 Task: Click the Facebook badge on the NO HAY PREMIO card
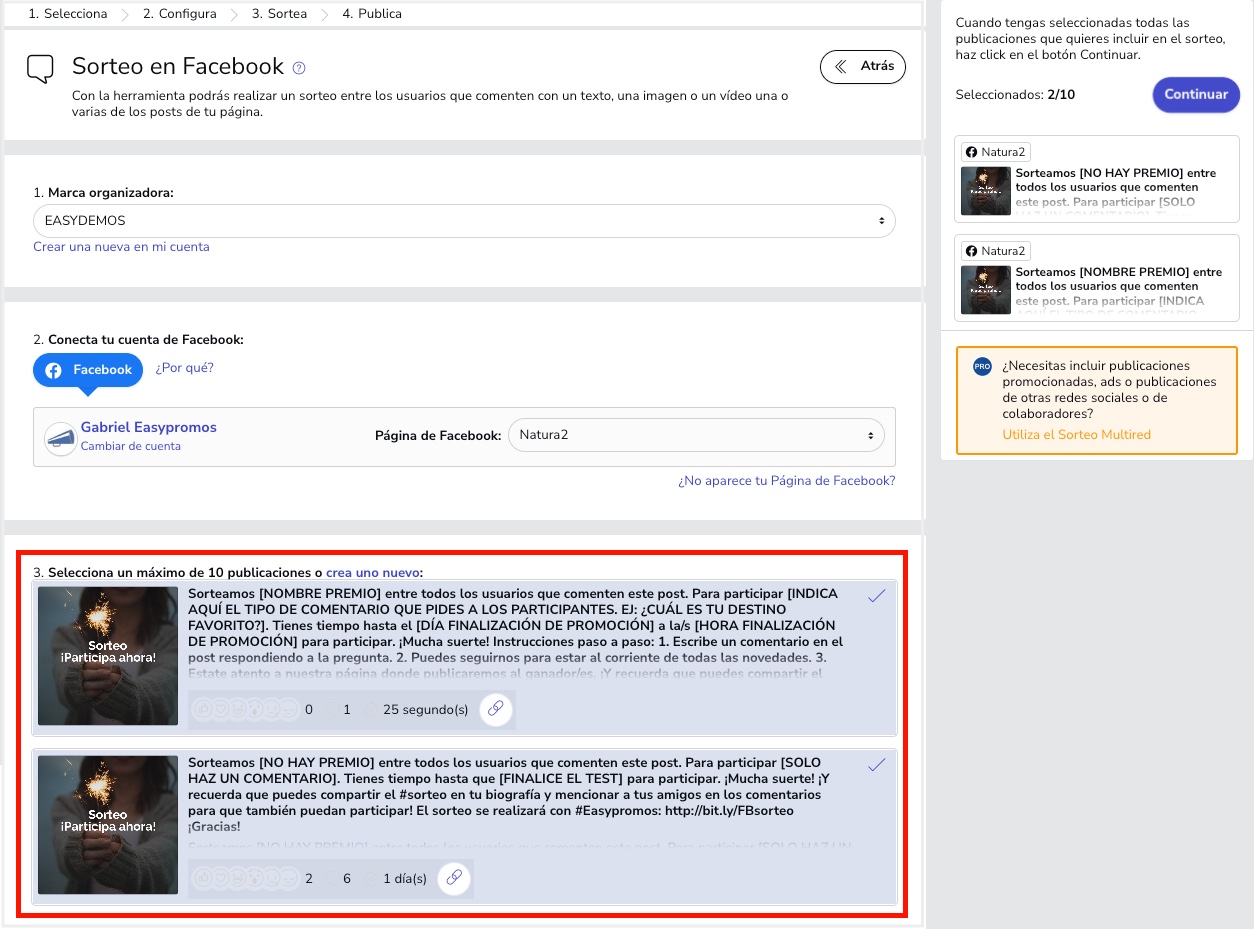[995, 152]
